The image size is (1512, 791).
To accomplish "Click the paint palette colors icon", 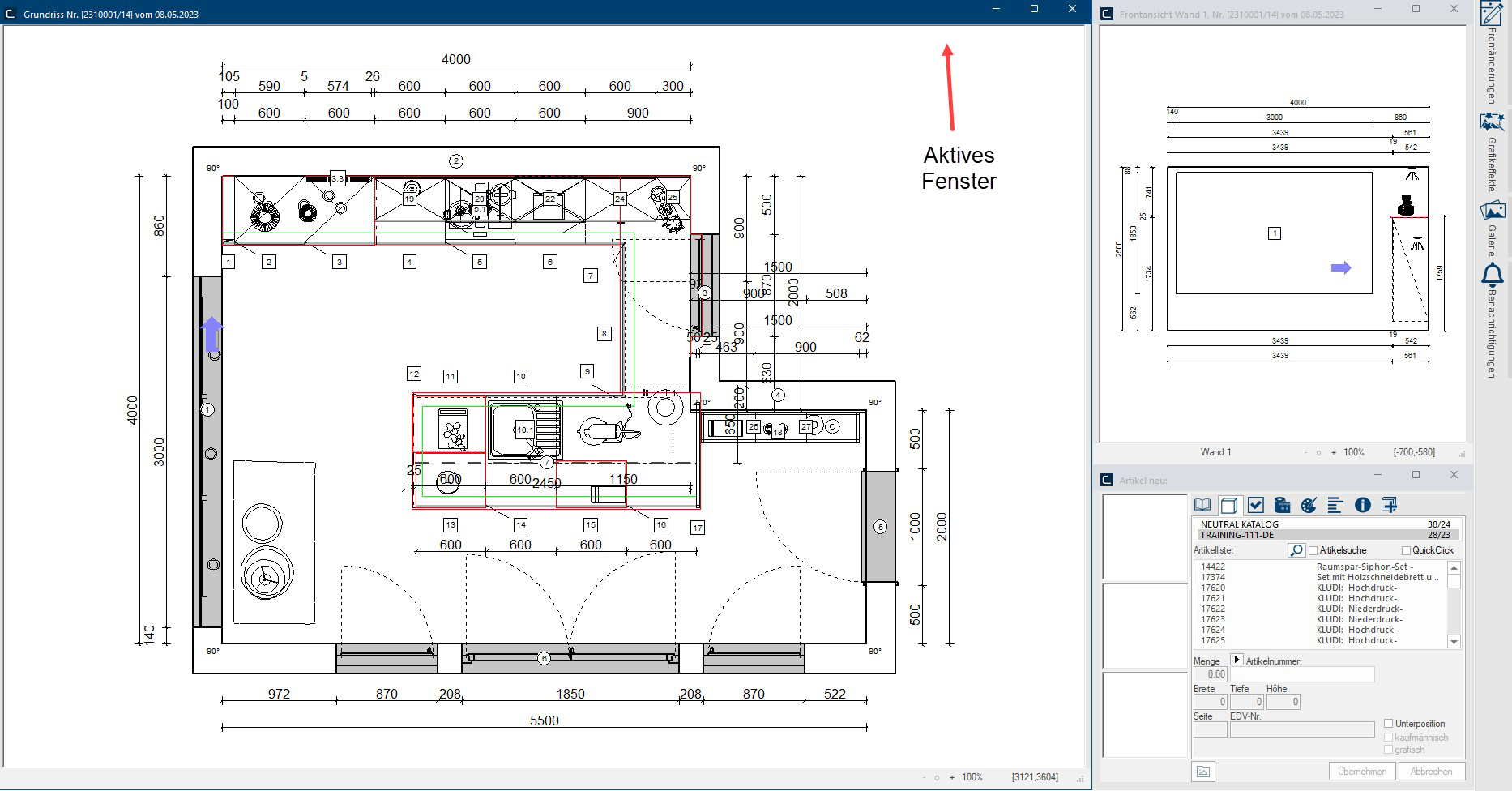I will point(1309,505).
